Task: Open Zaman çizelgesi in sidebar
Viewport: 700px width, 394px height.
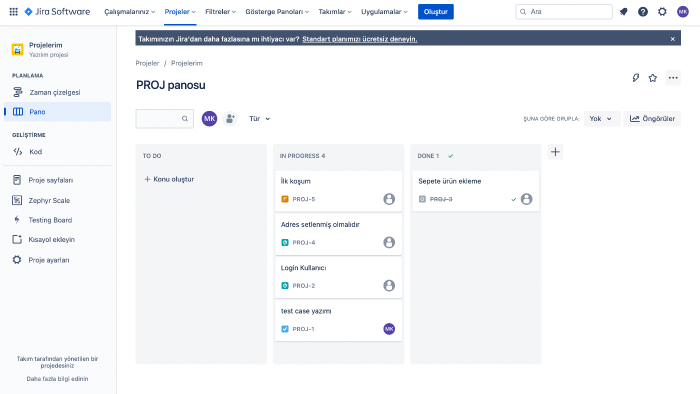Action: coord(58,92)
